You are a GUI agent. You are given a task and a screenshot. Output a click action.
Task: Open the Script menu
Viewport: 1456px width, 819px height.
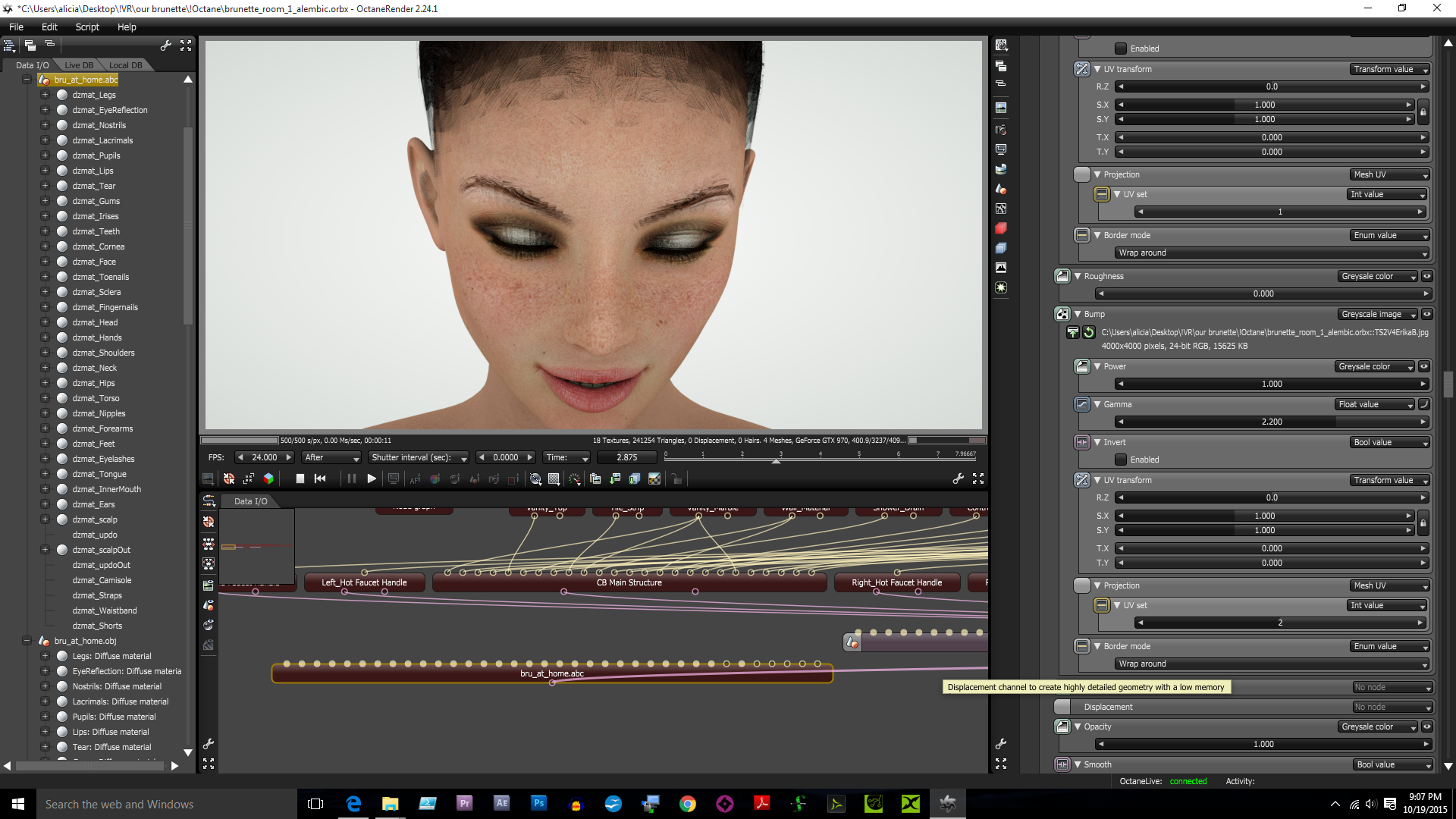tap(87, 27)
